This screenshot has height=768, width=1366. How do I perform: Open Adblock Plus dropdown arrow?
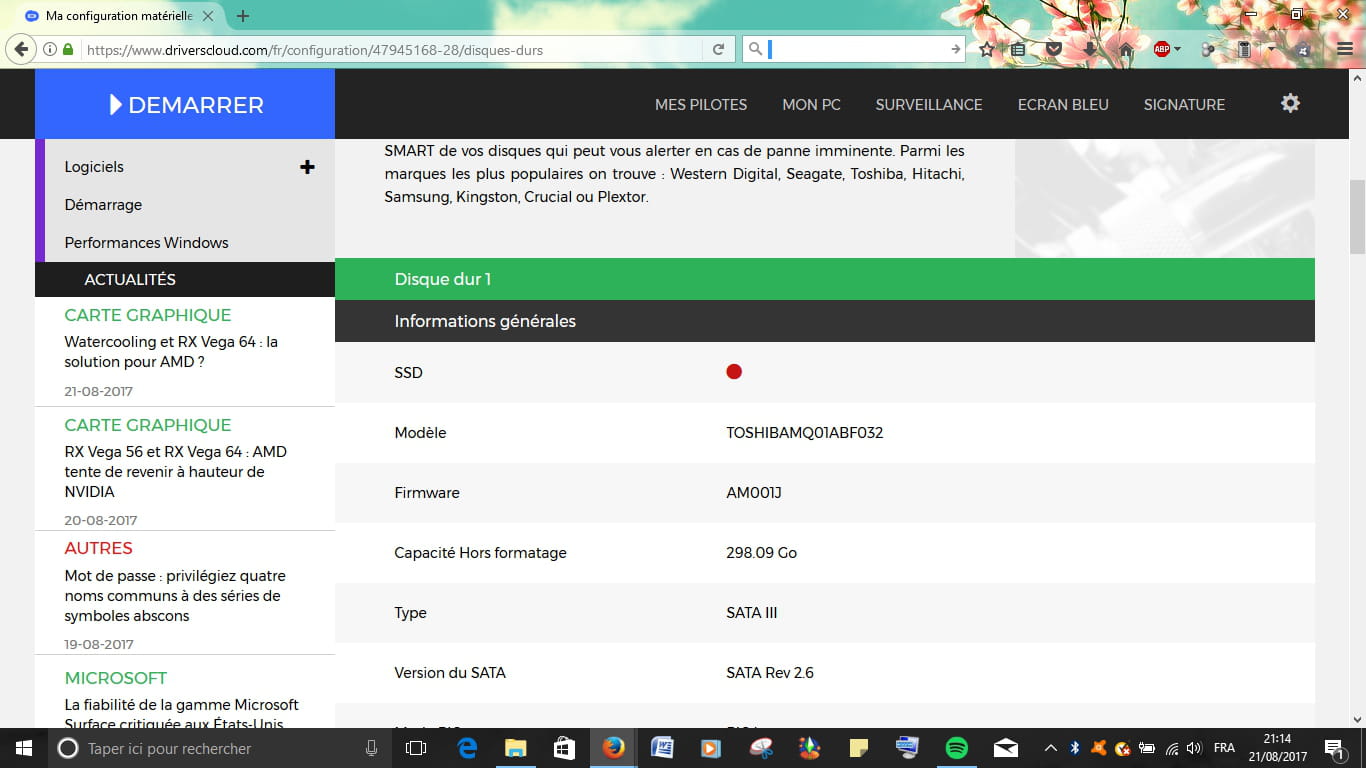[1177, 49]
